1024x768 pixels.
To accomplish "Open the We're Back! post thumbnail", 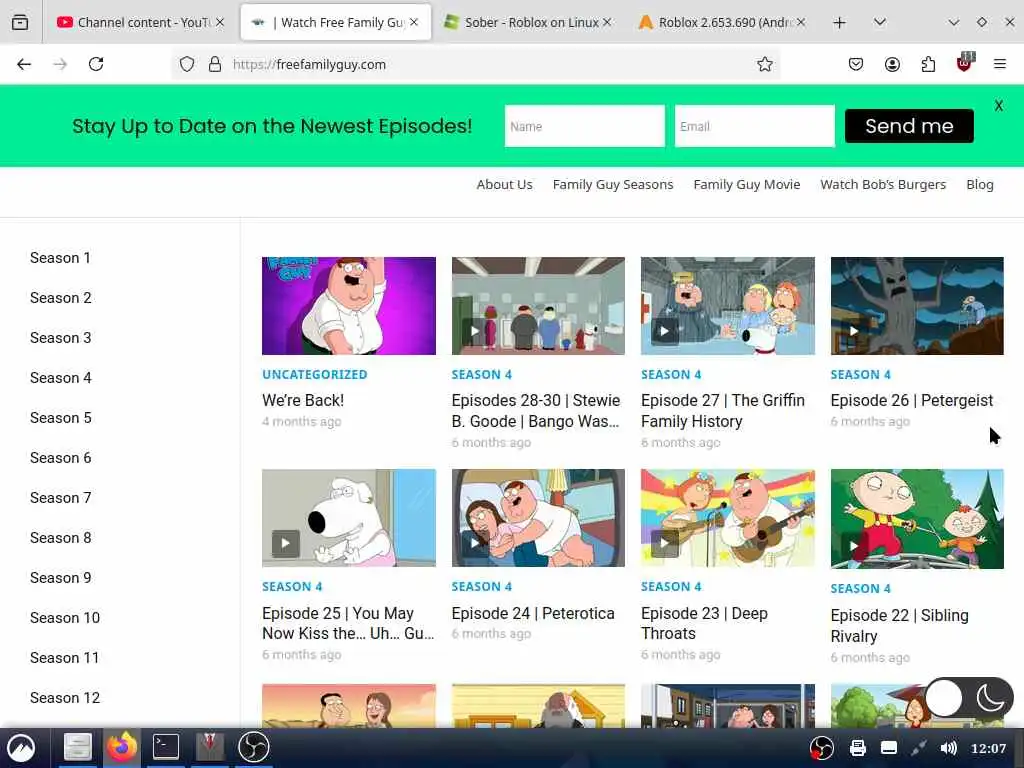I will click(x=349, y=306).
